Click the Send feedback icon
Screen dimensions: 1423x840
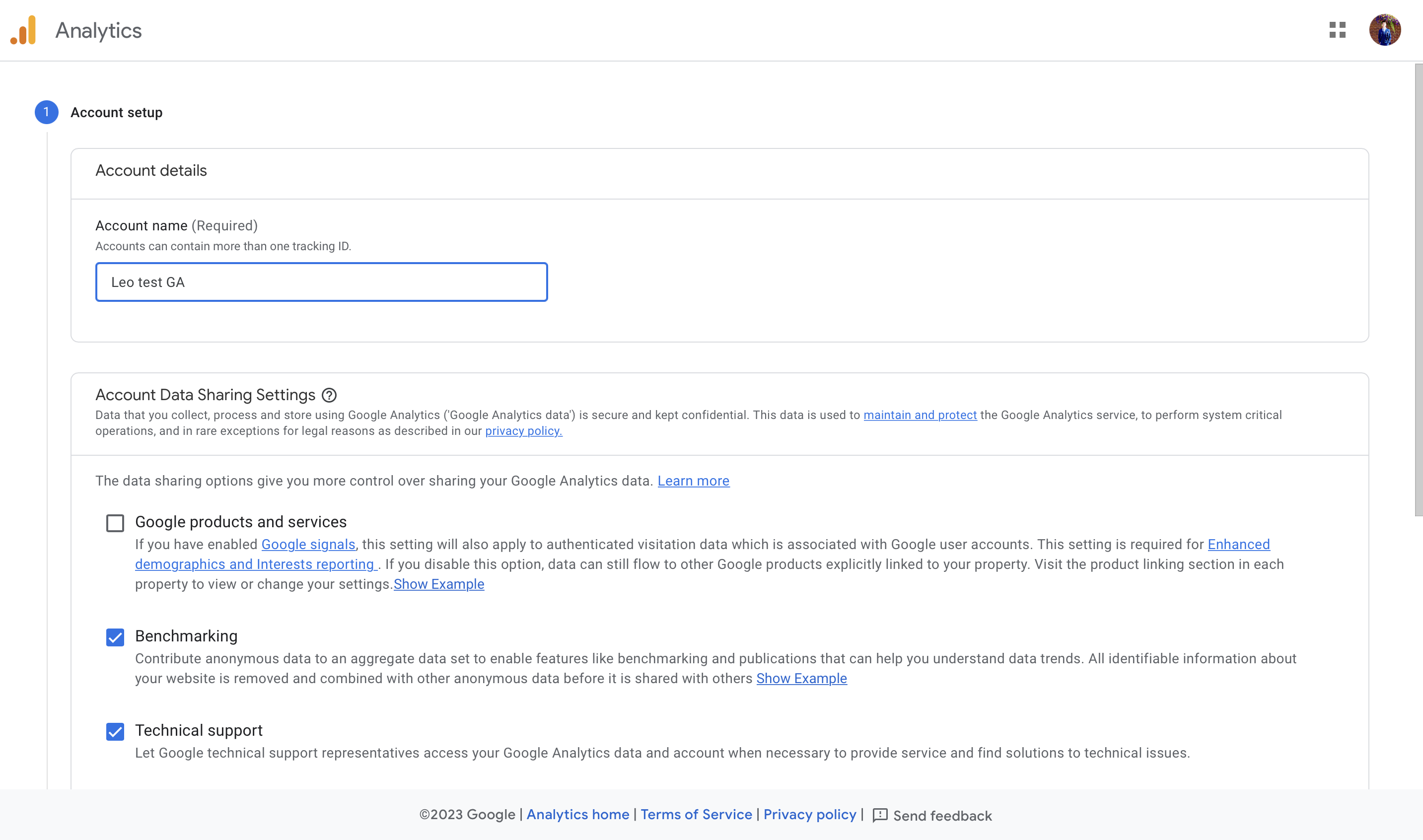[880, 815]
